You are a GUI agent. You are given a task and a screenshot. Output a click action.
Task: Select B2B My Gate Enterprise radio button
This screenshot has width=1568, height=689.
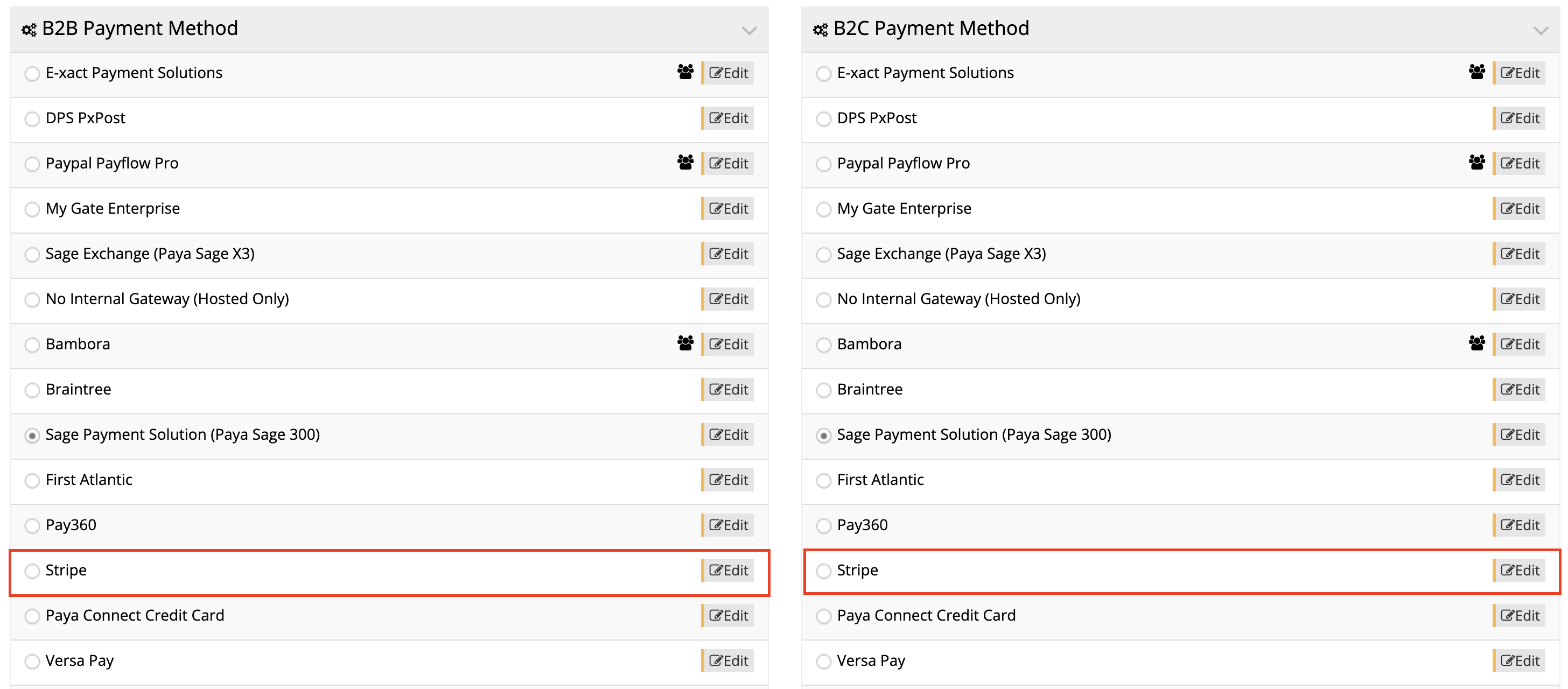click(x=32, y=209)
